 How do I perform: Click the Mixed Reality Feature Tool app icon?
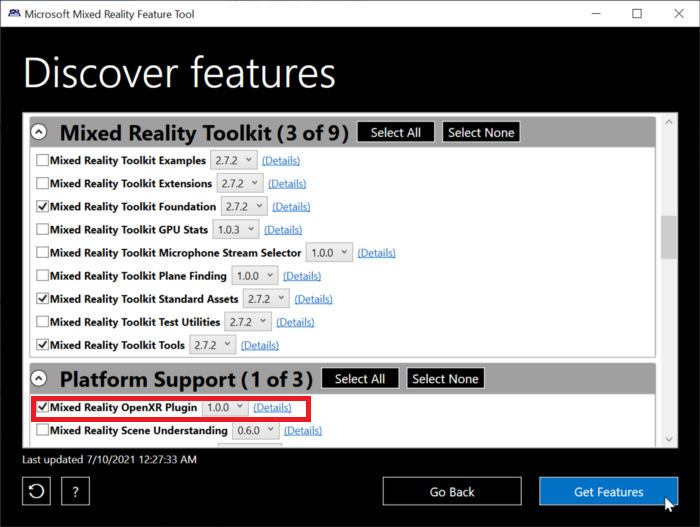(x=14, y=13)
